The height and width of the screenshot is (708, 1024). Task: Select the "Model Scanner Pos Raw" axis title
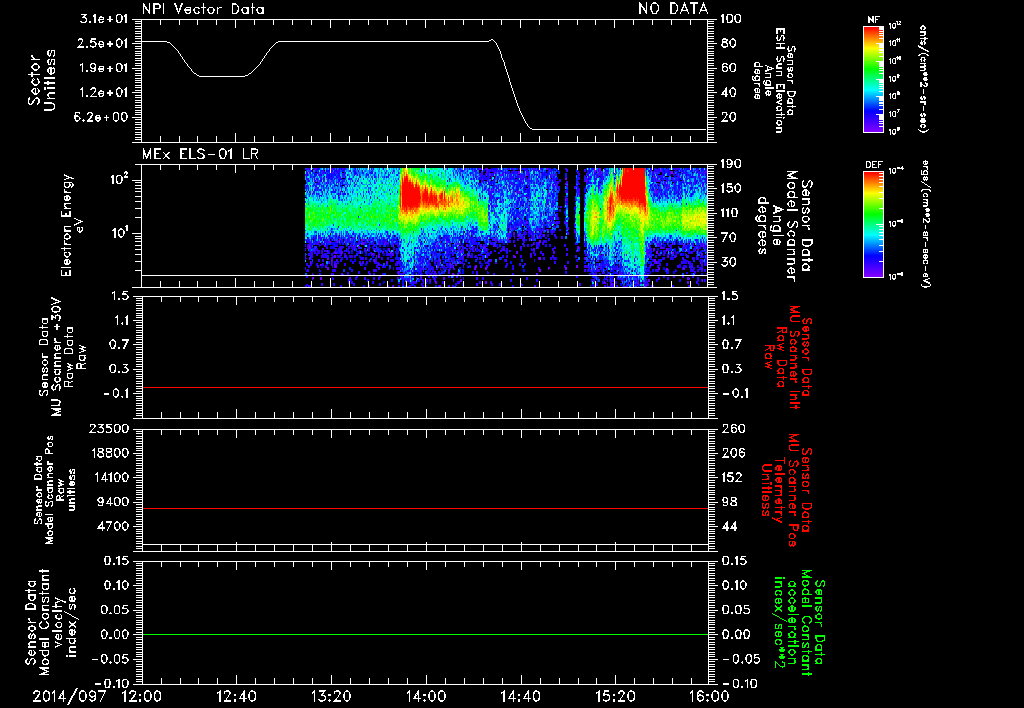click(54, 490)
